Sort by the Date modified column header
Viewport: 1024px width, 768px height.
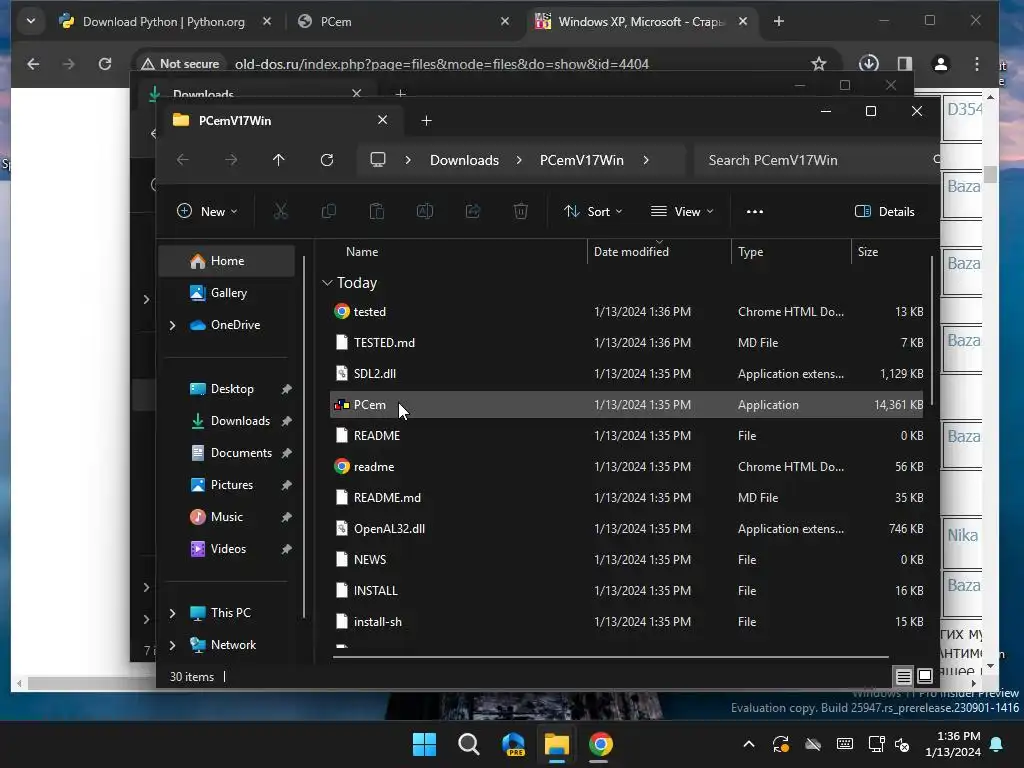click(x=631, y=251)
